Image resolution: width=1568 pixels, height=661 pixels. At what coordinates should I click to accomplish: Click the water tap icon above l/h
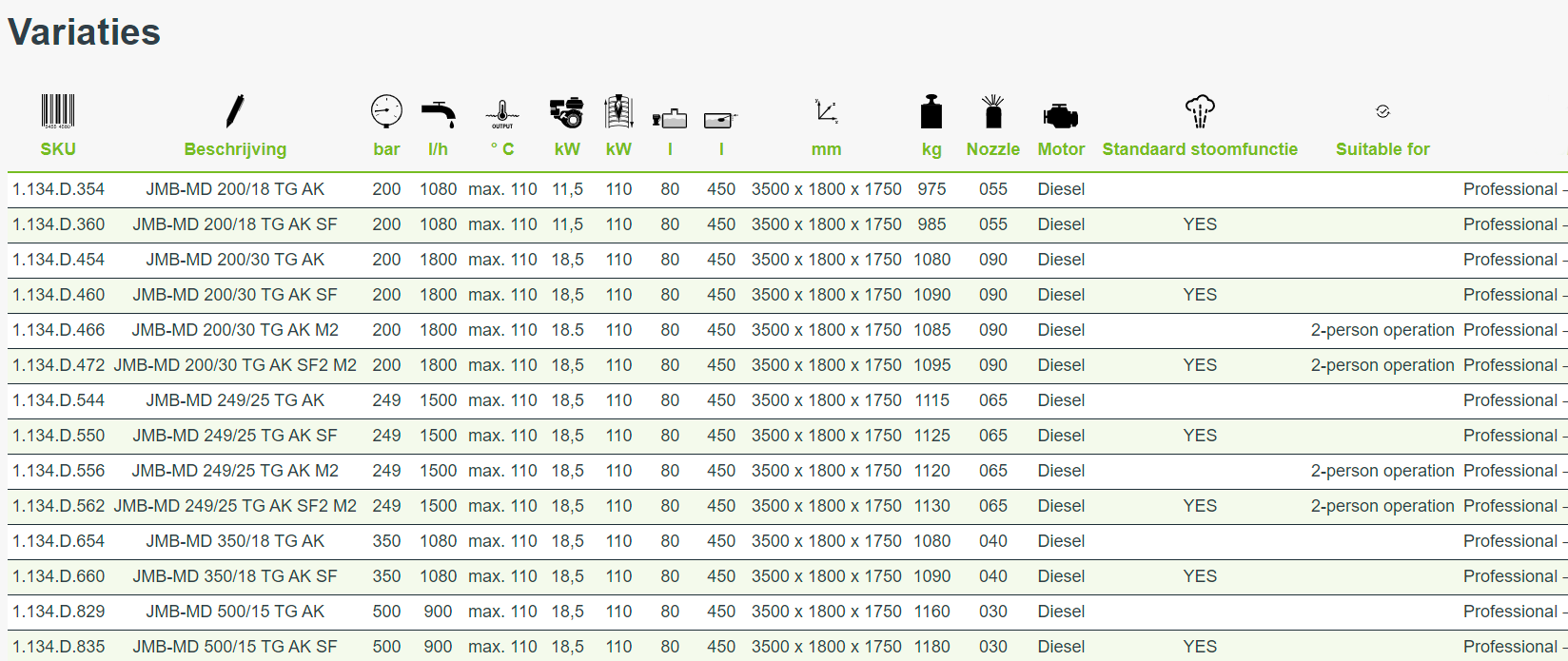438,114
